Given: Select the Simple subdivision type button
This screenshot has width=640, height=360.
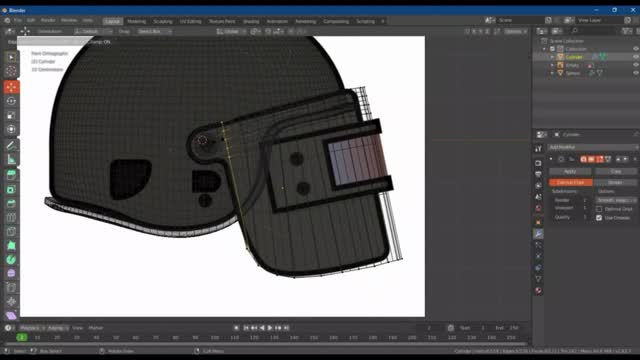Looking at the screenshot, I should tap(615, 182).
